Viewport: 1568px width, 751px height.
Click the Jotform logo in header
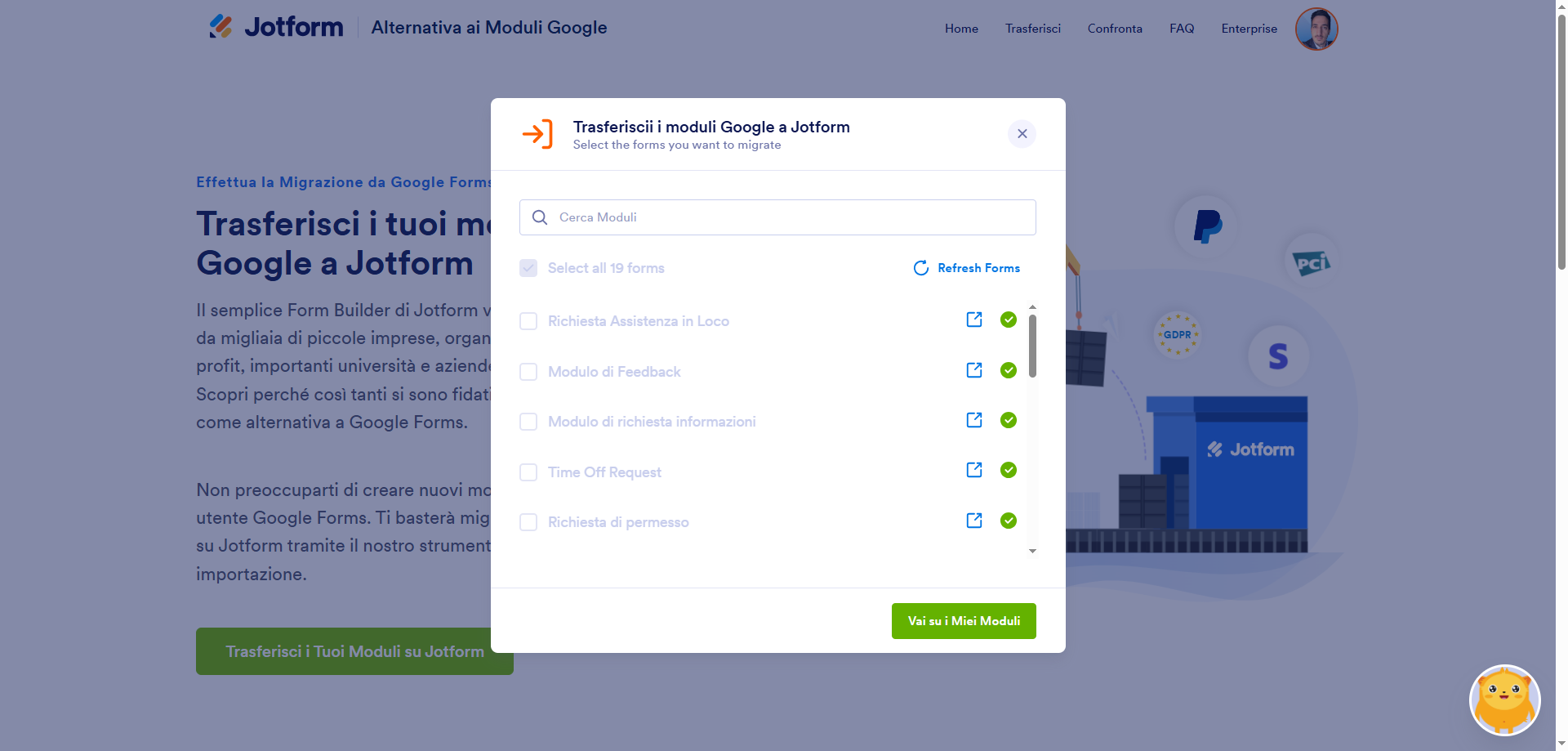(276, 27)
